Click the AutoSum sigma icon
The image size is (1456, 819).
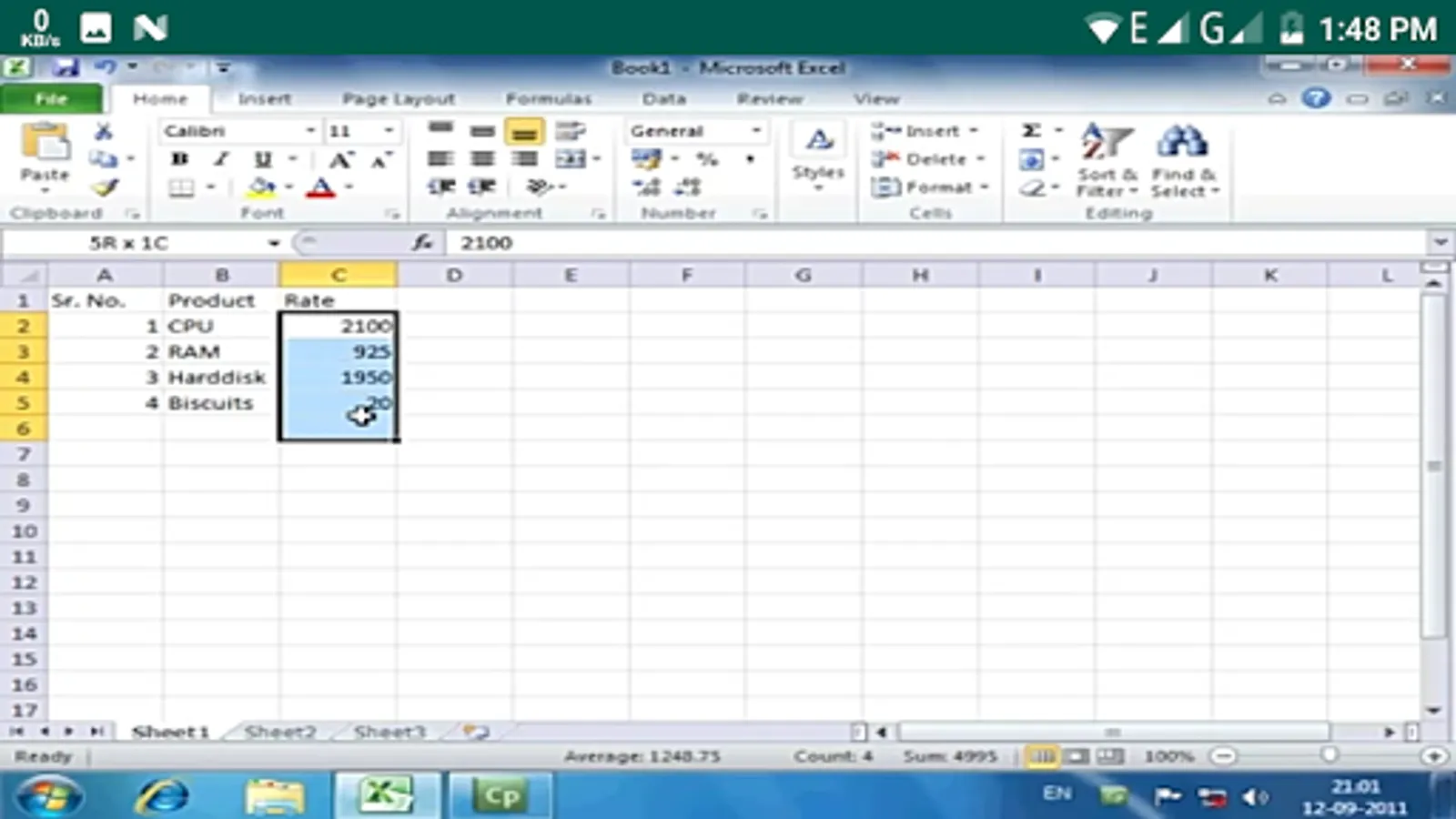coord(1031,131)
